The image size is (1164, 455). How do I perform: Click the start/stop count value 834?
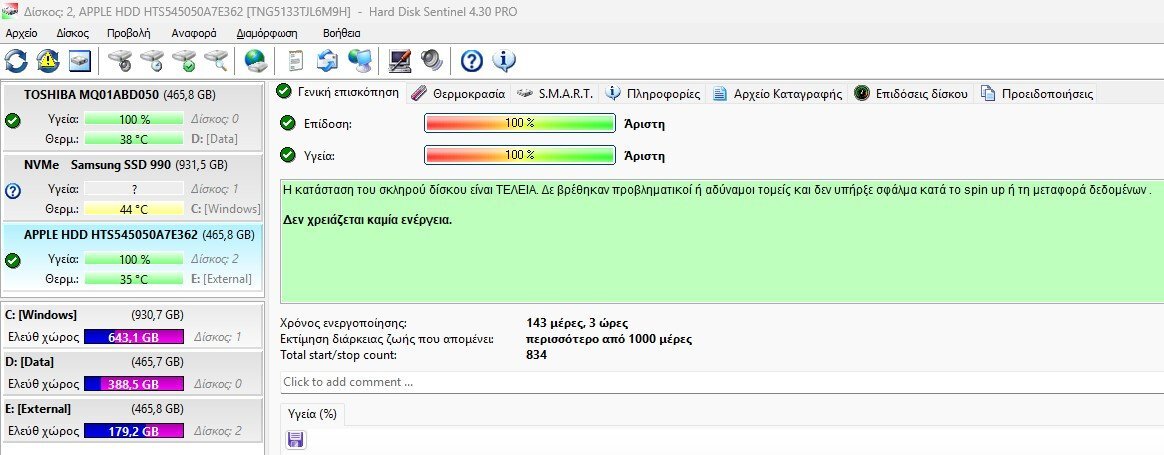[x=536, y=356]
